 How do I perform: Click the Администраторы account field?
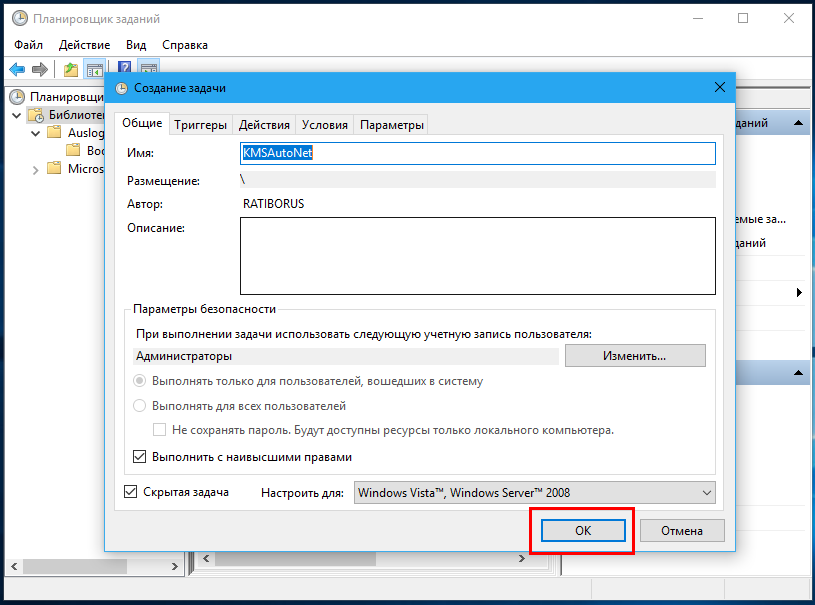click(x=346, y=357)
